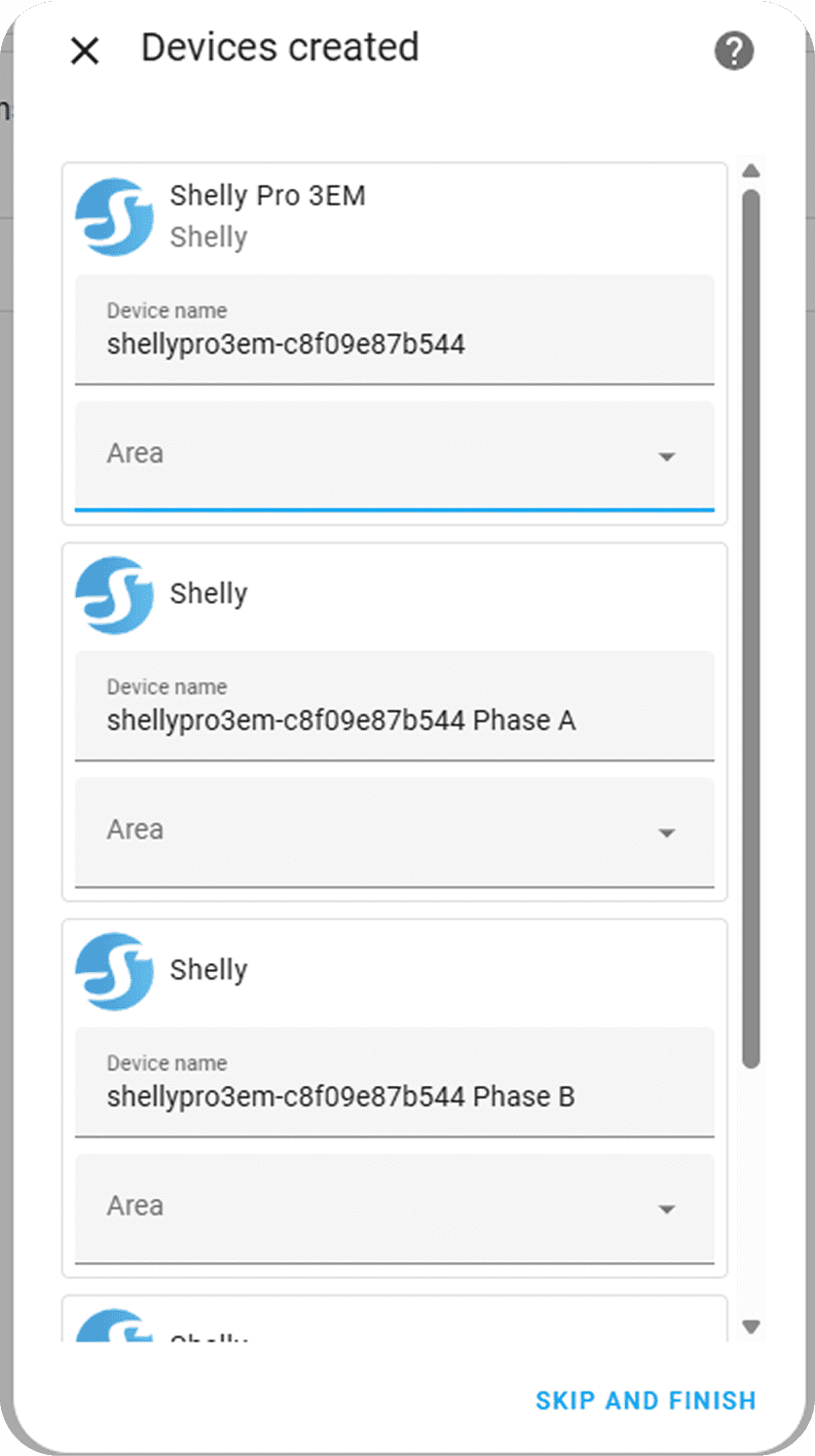Open Area dropdown for Phase A device
This screenshot has height=1456, width=815.
(x=393, y=832)
